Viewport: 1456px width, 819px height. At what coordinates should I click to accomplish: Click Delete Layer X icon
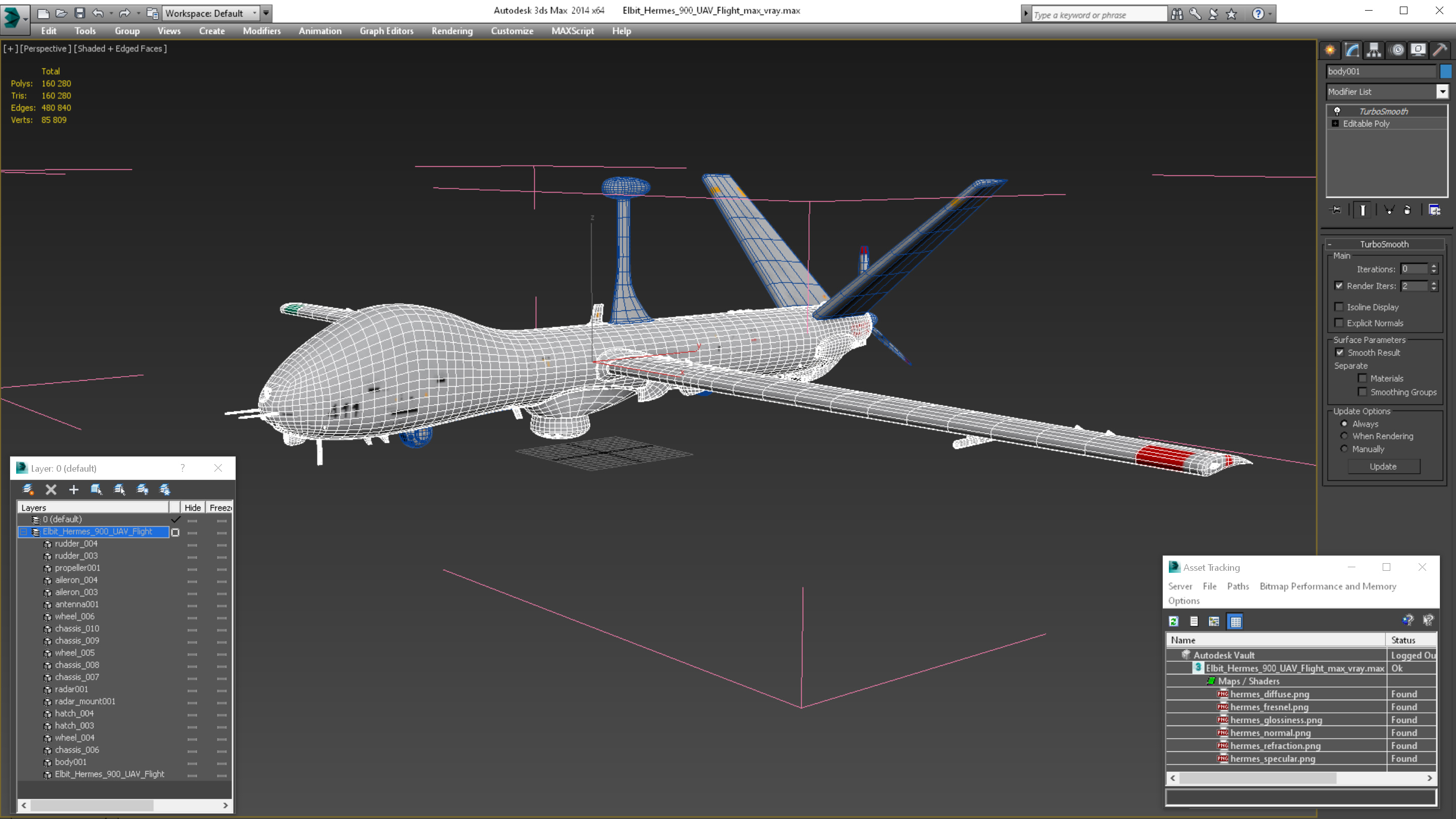51,489
